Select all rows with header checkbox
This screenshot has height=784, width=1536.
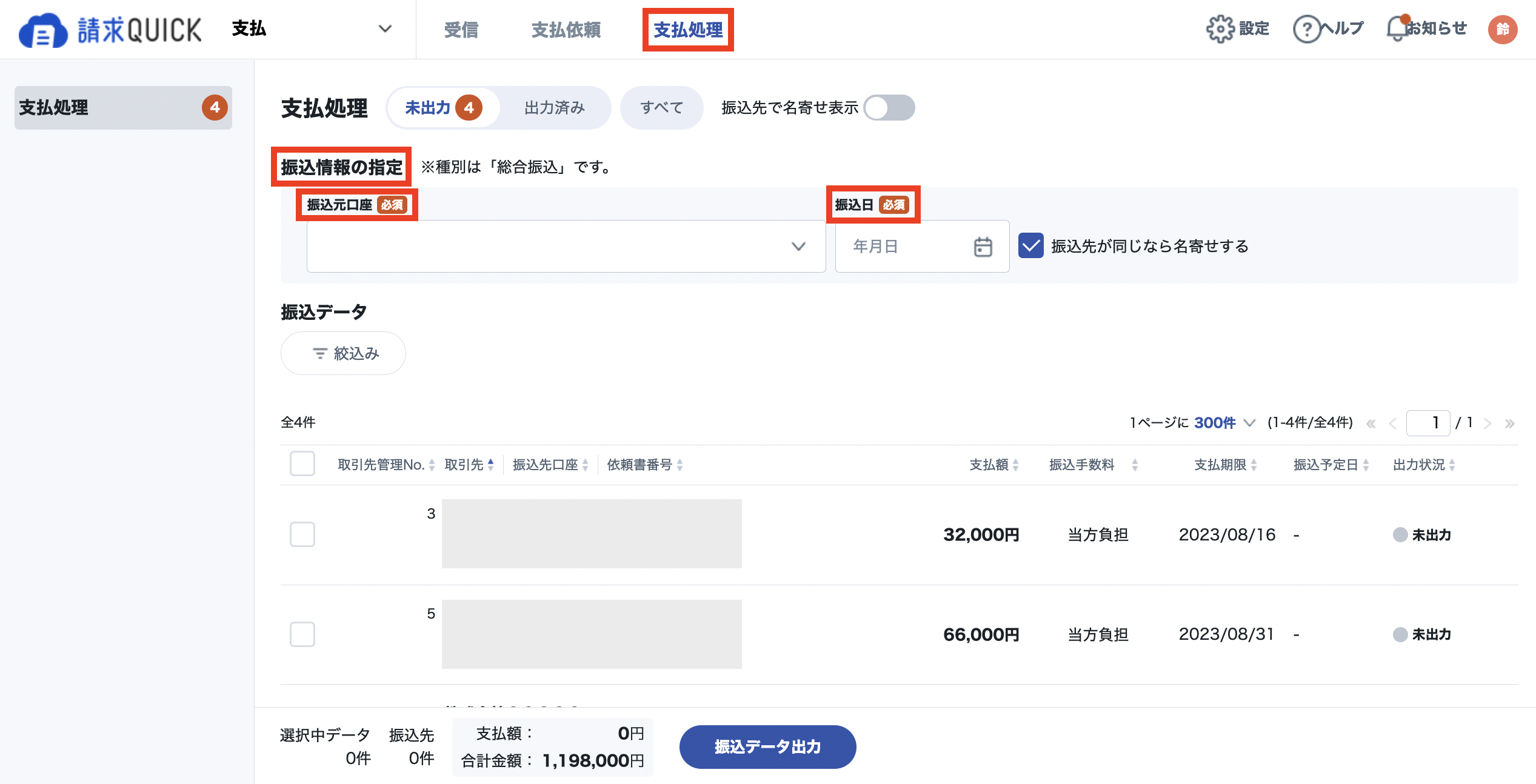coord(302,464)
